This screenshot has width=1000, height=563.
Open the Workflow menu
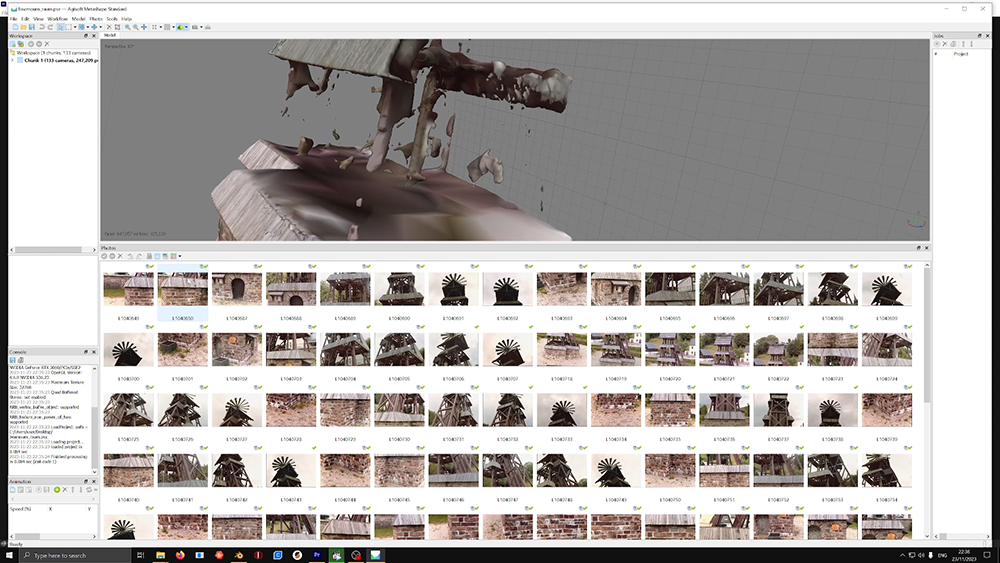pos(57,19)
